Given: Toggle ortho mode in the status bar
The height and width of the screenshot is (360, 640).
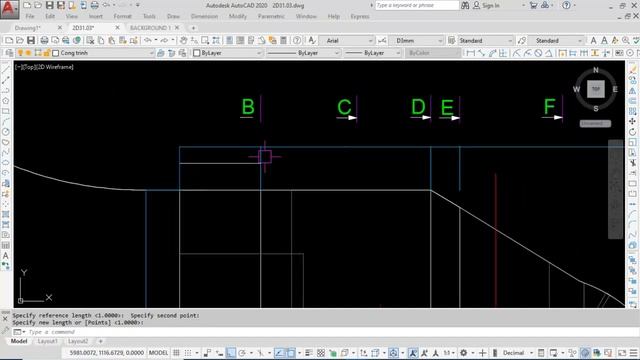Looking at the screenshot, I should (231, 353).
